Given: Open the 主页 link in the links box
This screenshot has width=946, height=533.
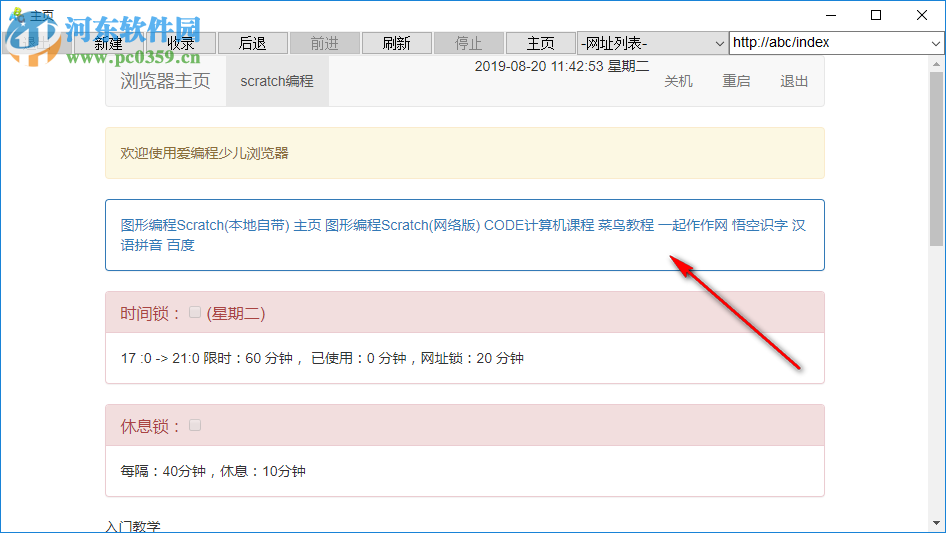Looking at the screenshot, I should click(307, 225).
